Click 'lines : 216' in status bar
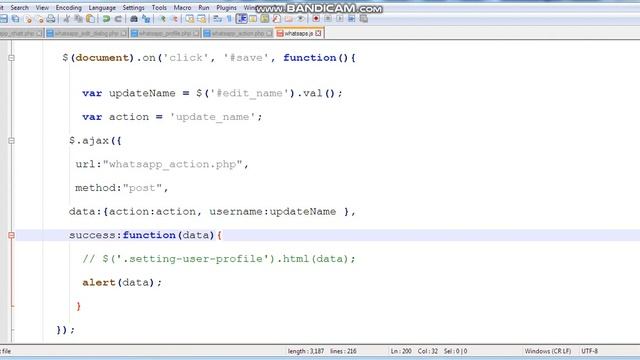 343,351
